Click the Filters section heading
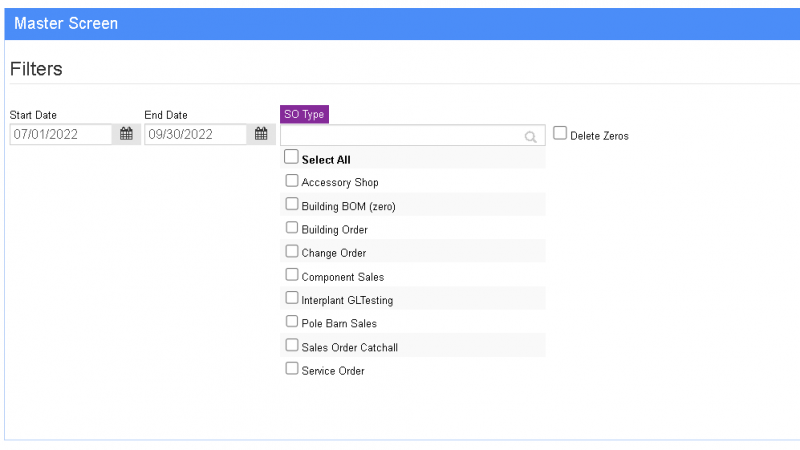This screenshot has width=800, height=450. click(x=36, y=69)
